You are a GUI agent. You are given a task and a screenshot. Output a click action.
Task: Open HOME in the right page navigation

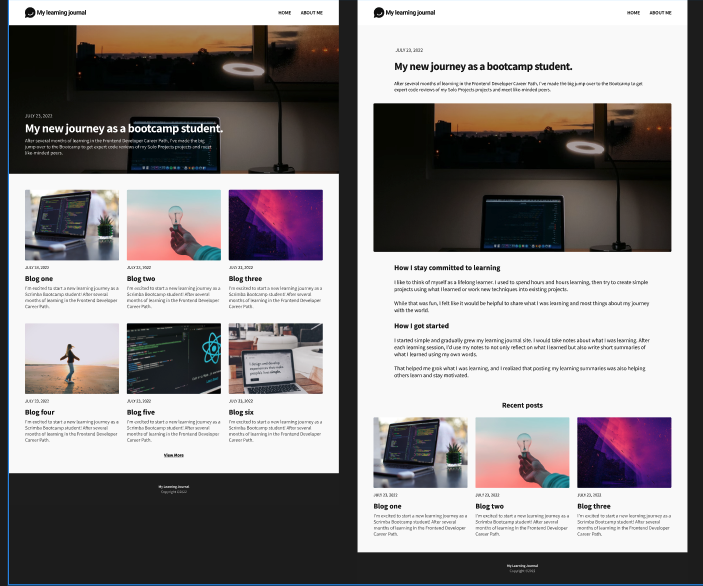click(x=634, y=13)
